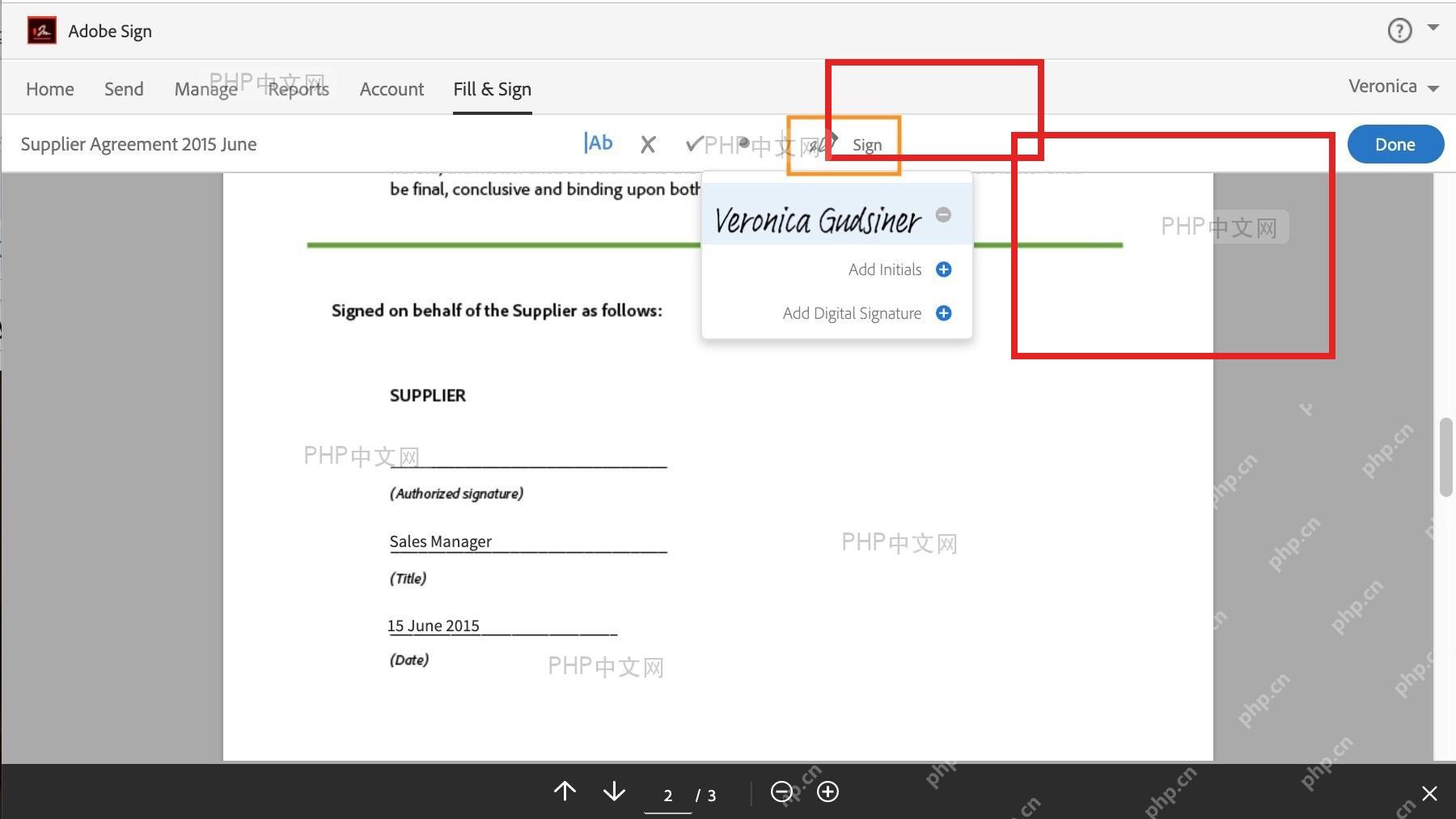
Task: Select the cross mark tool
Action: pos(648,145)
